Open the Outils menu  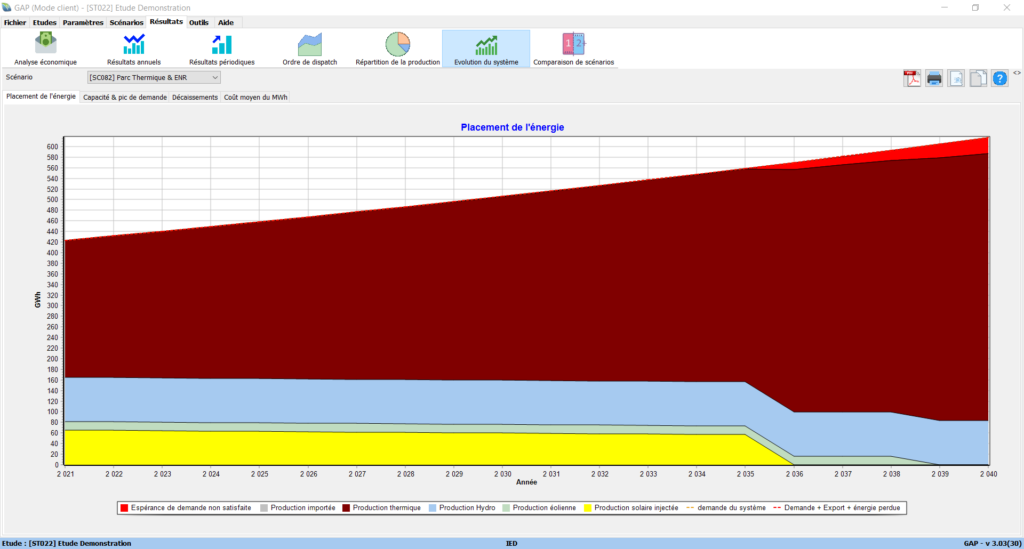point(199,22)
